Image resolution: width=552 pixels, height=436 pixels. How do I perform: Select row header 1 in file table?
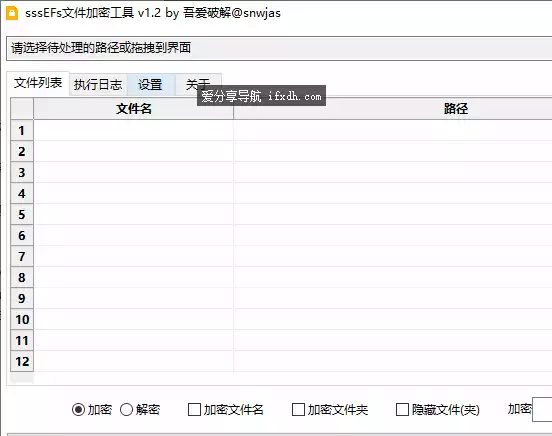22,131
